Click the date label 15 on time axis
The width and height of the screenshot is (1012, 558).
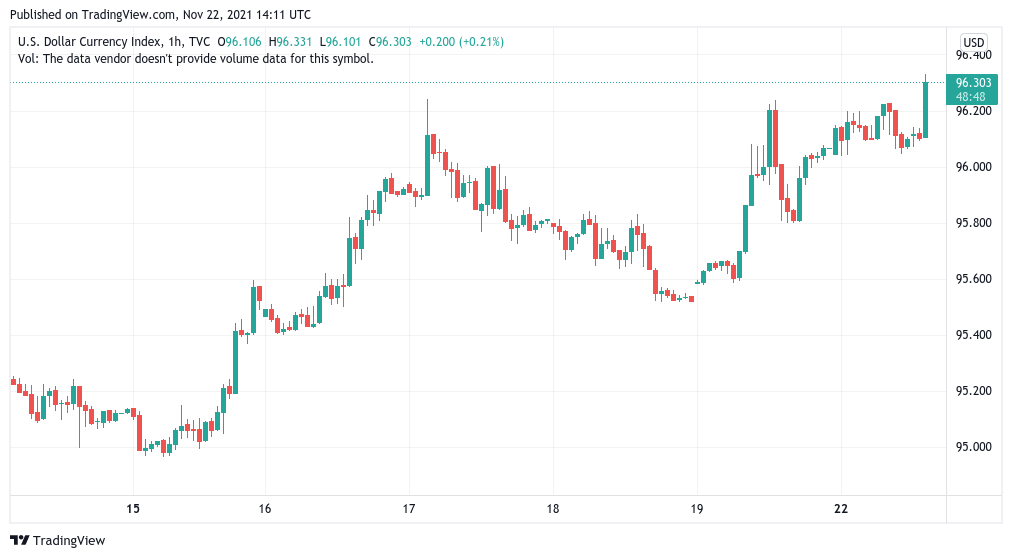click(x=133, y=509)
